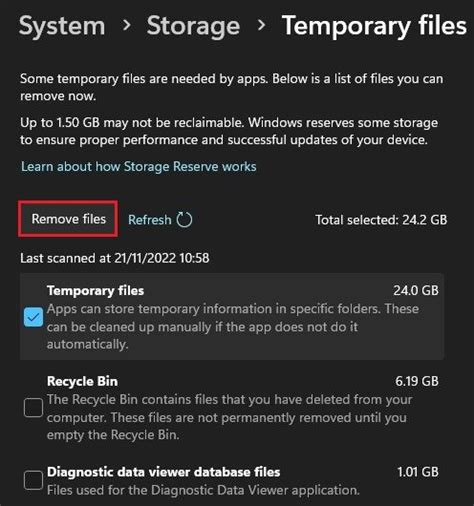Open Learn about how Storage Reserve works

pos(139,166)
